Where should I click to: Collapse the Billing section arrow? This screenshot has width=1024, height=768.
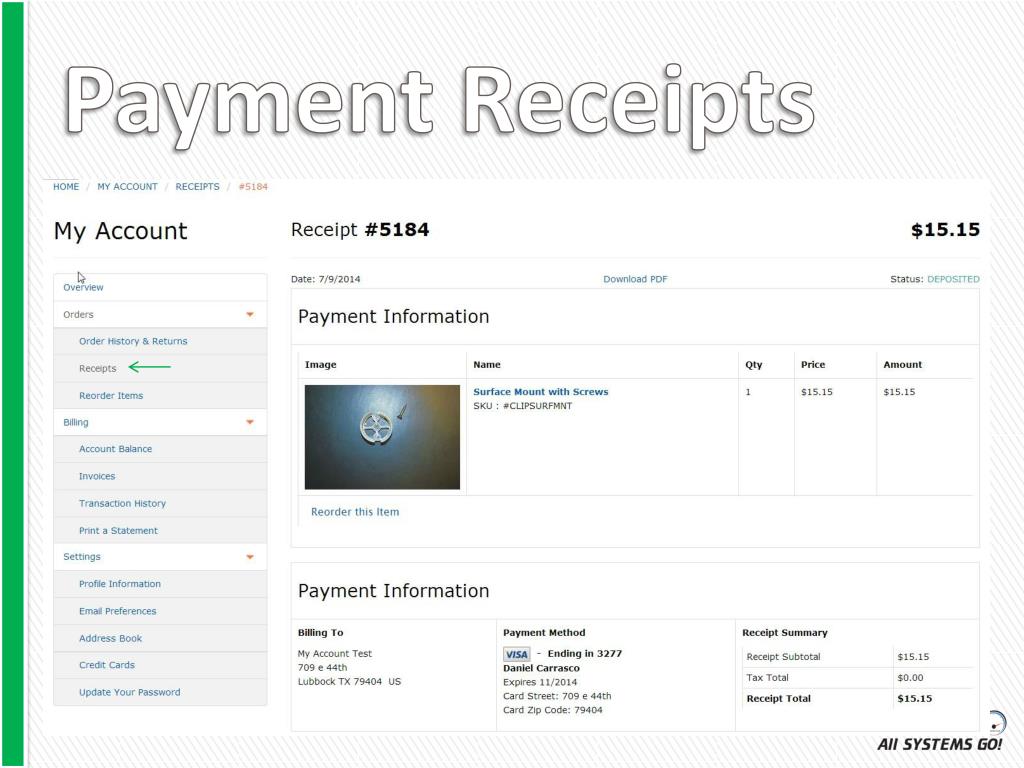click(x=249, y=423)
